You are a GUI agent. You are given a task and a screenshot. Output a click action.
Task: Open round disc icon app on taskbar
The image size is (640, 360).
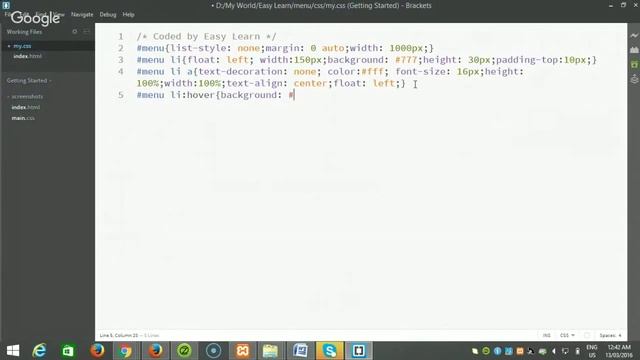[213, 351]
